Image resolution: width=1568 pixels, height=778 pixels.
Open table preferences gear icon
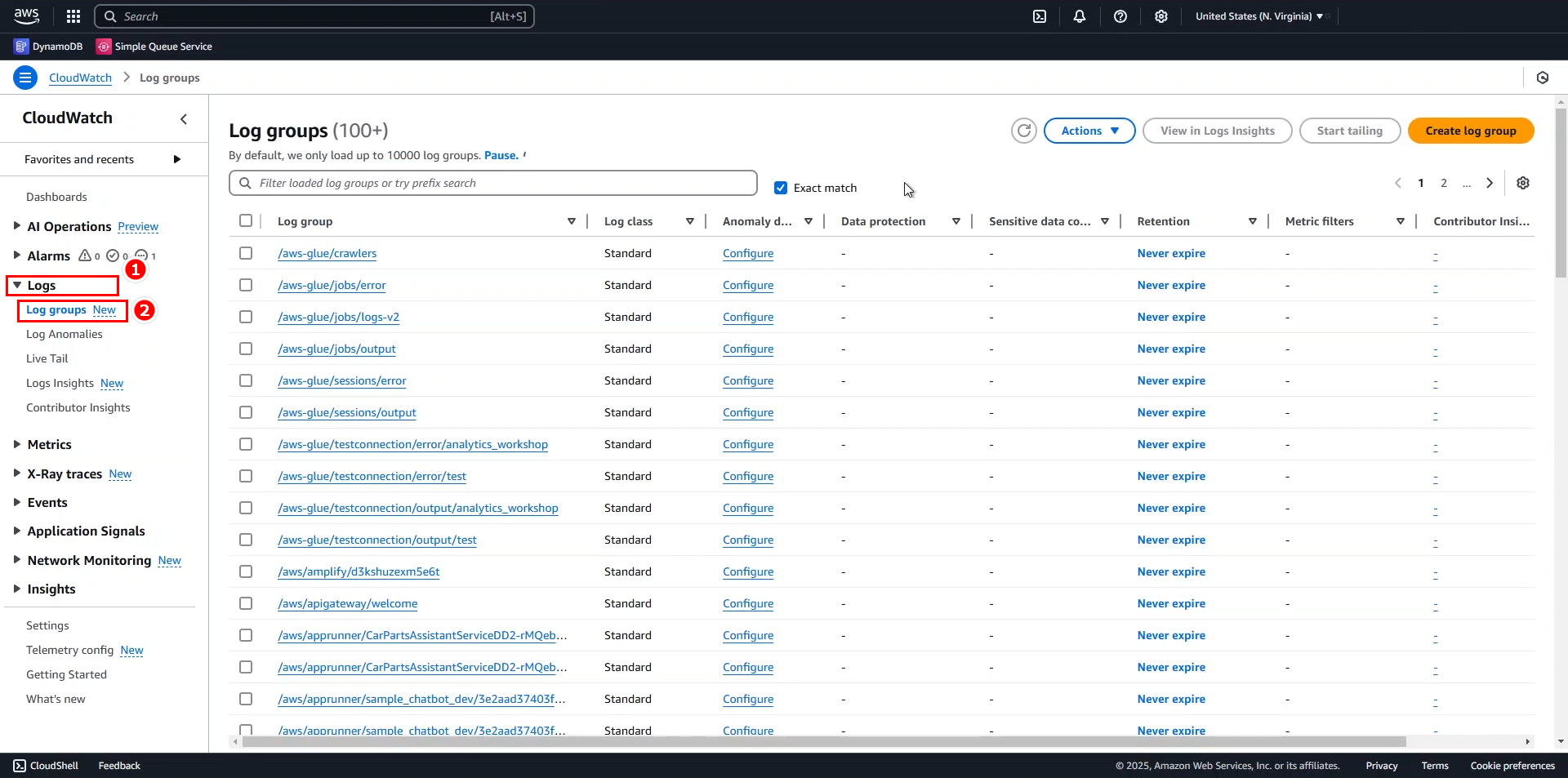pyautogui.click(x=1523, y=183)
